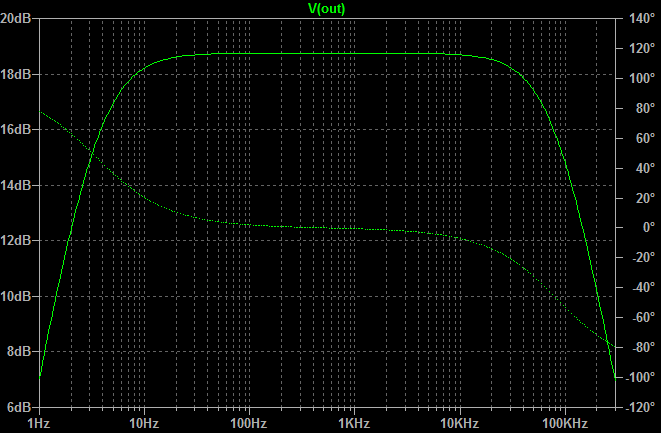661x433 pixels.
Task: Select the 16dB magnitude axis label
Action: [x=16, y=129]
